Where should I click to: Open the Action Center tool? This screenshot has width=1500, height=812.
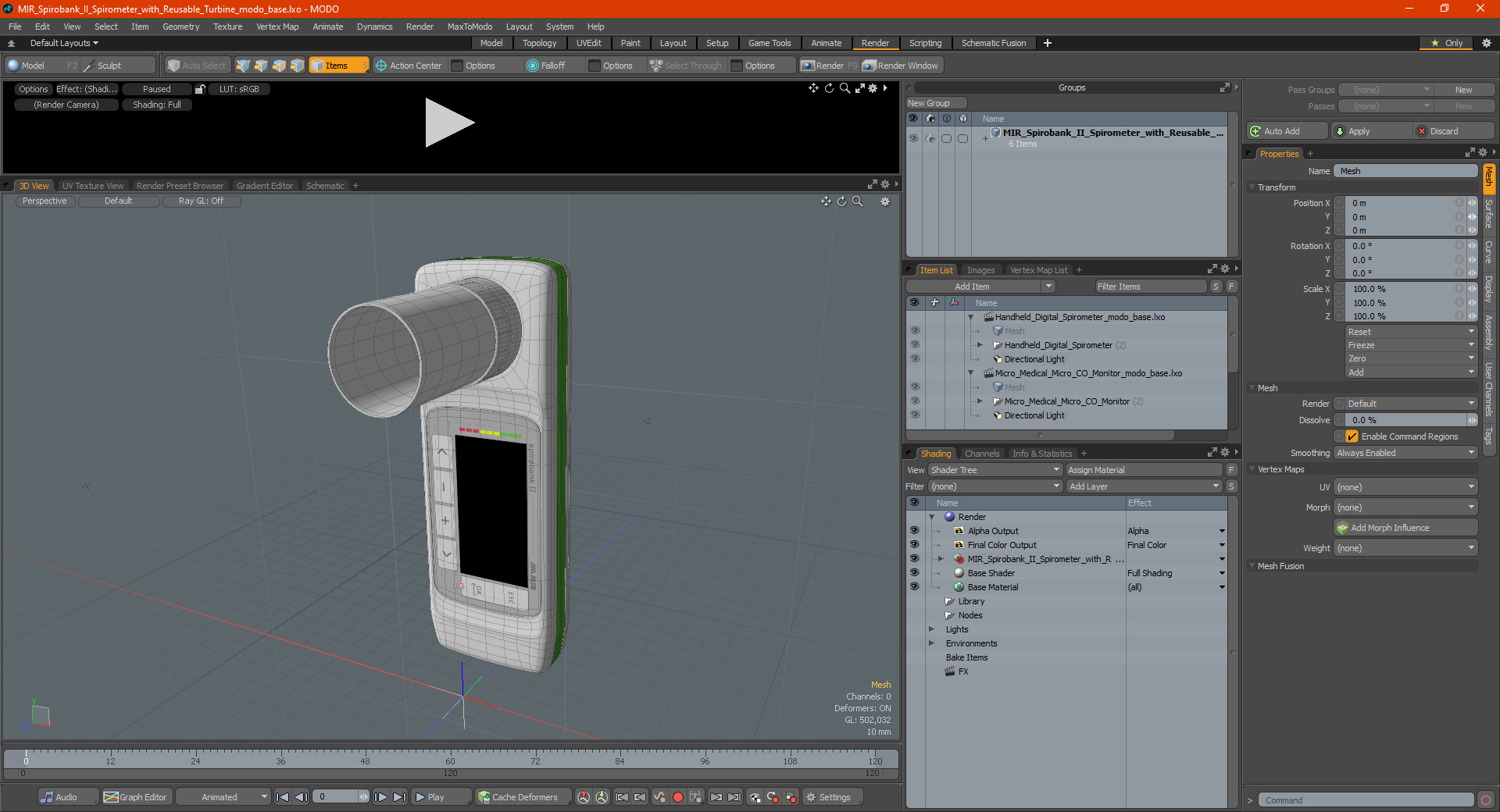pos(409,66)
